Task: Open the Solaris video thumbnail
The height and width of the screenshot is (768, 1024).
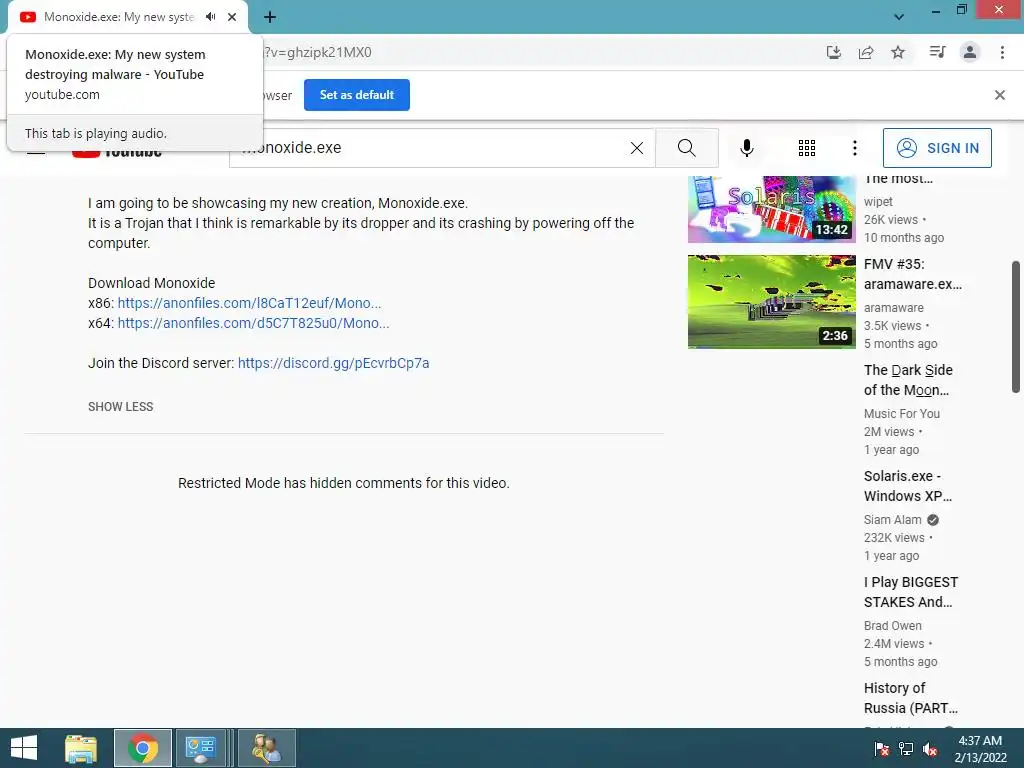Action: 771,209
